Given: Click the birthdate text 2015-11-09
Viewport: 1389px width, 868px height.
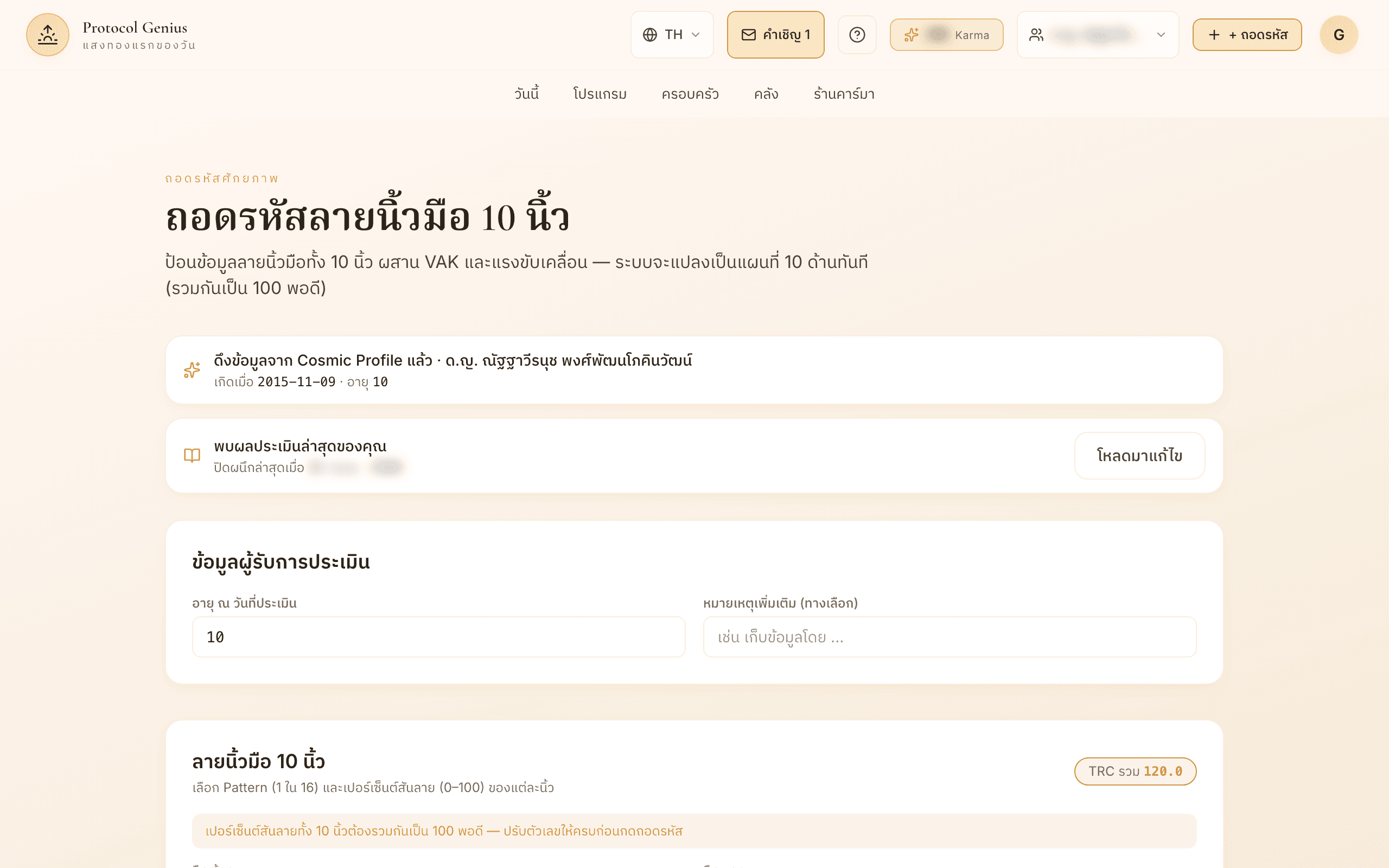Looking at the screenshot, I should [296, 382].
